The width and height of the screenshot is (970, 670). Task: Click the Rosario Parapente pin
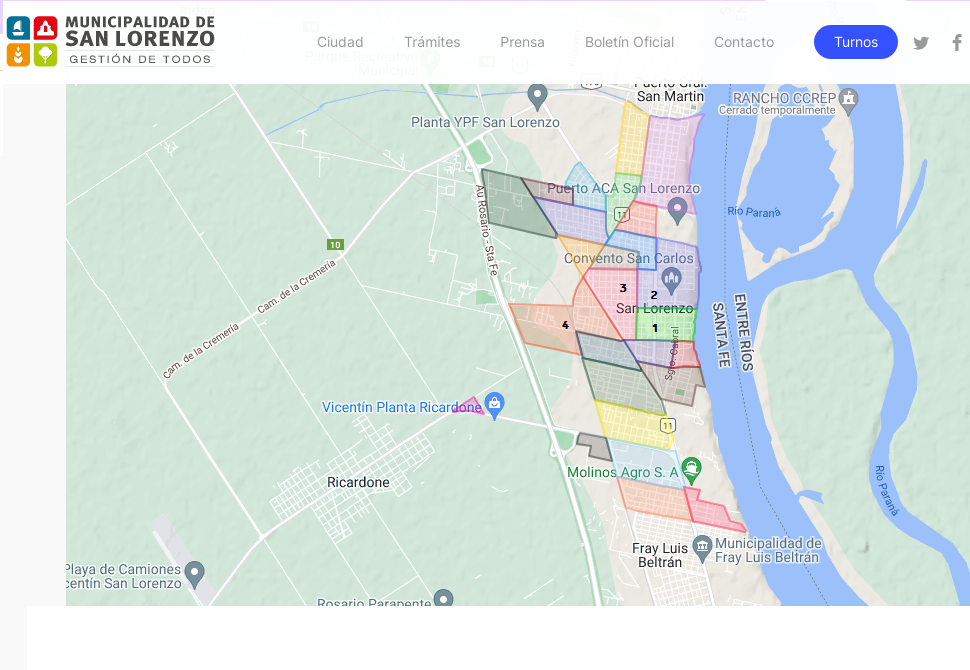(x=444, y=598)
